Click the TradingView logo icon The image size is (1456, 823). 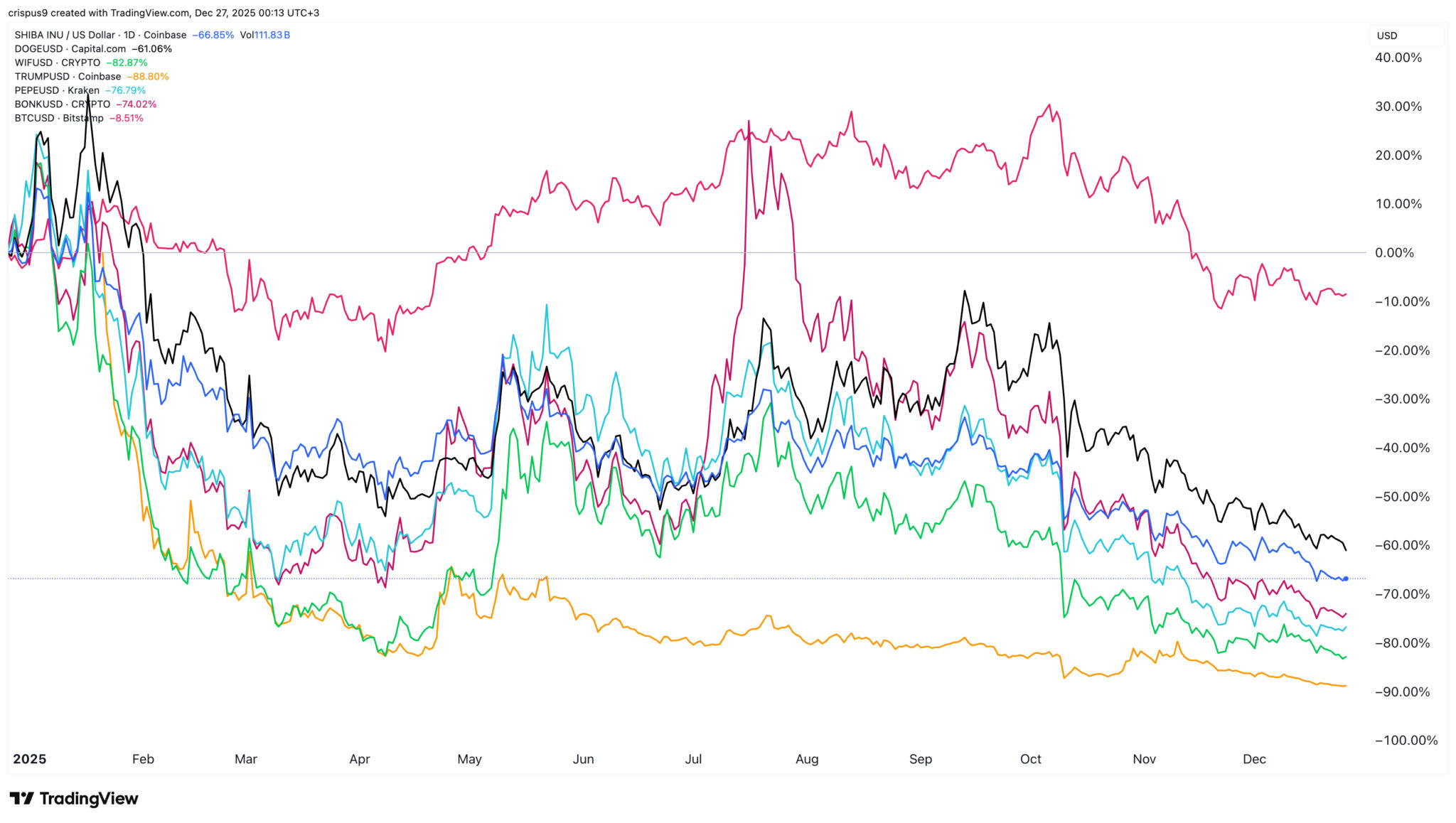tap(21, 799)
